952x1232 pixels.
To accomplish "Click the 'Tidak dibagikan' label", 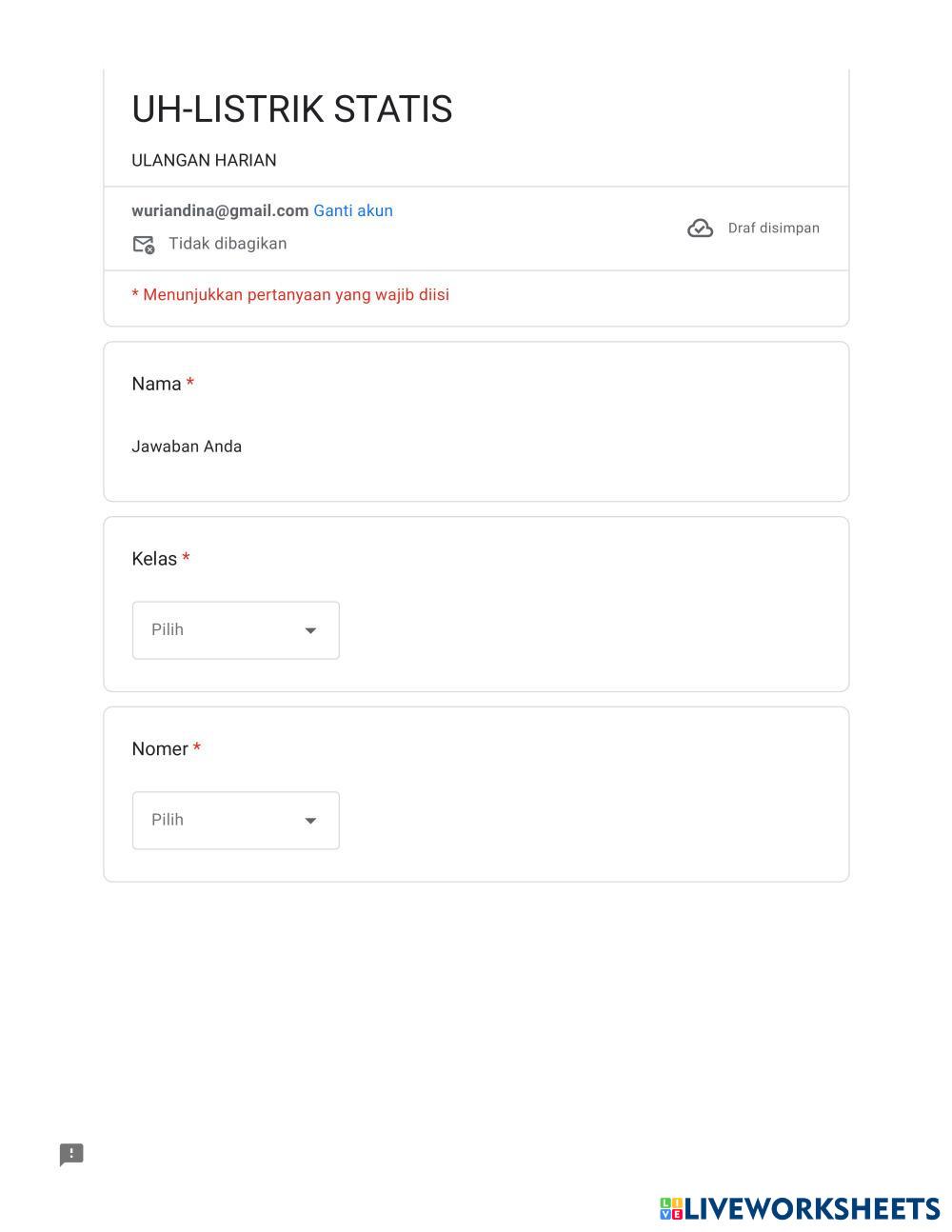I will 228,244.
